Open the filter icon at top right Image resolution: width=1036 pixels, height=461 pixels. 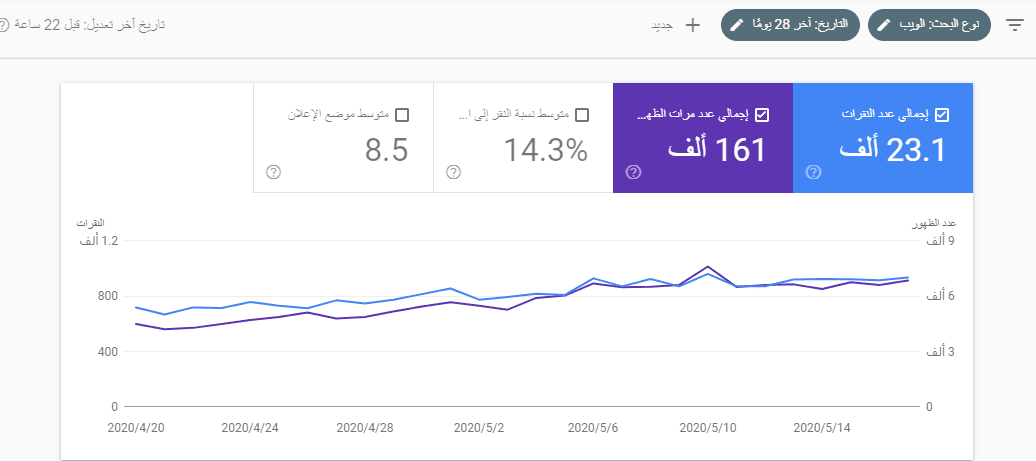click(x=1016, y=25)
